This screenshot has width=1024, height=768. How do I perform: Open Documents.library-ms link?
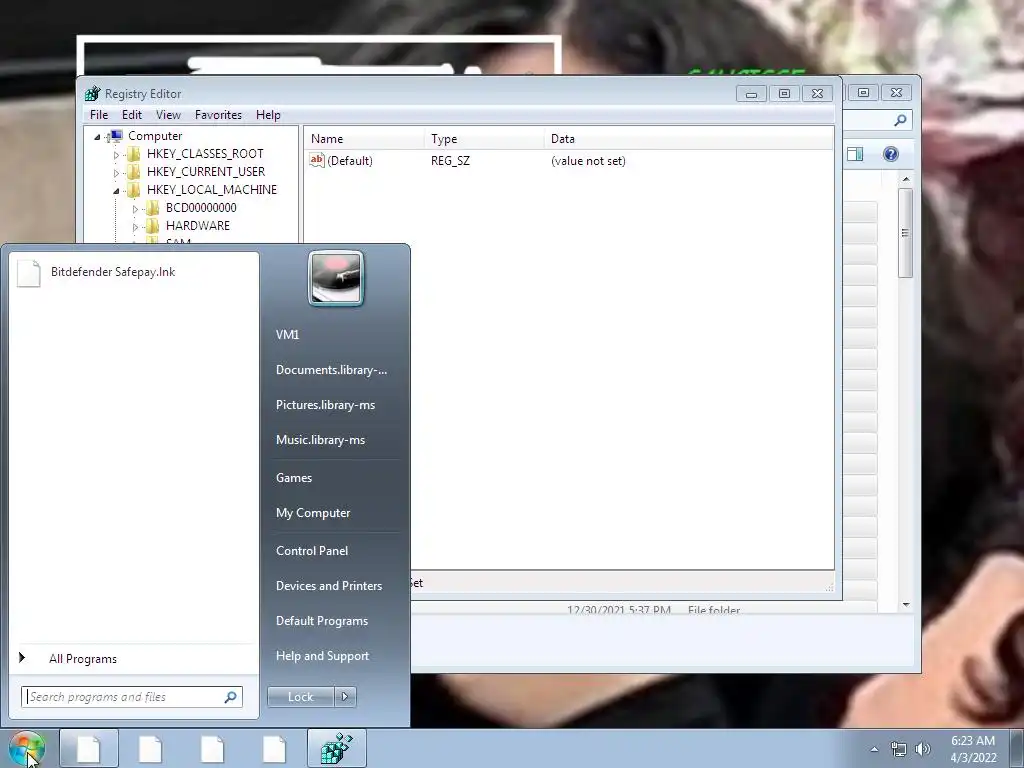point(331,370)
